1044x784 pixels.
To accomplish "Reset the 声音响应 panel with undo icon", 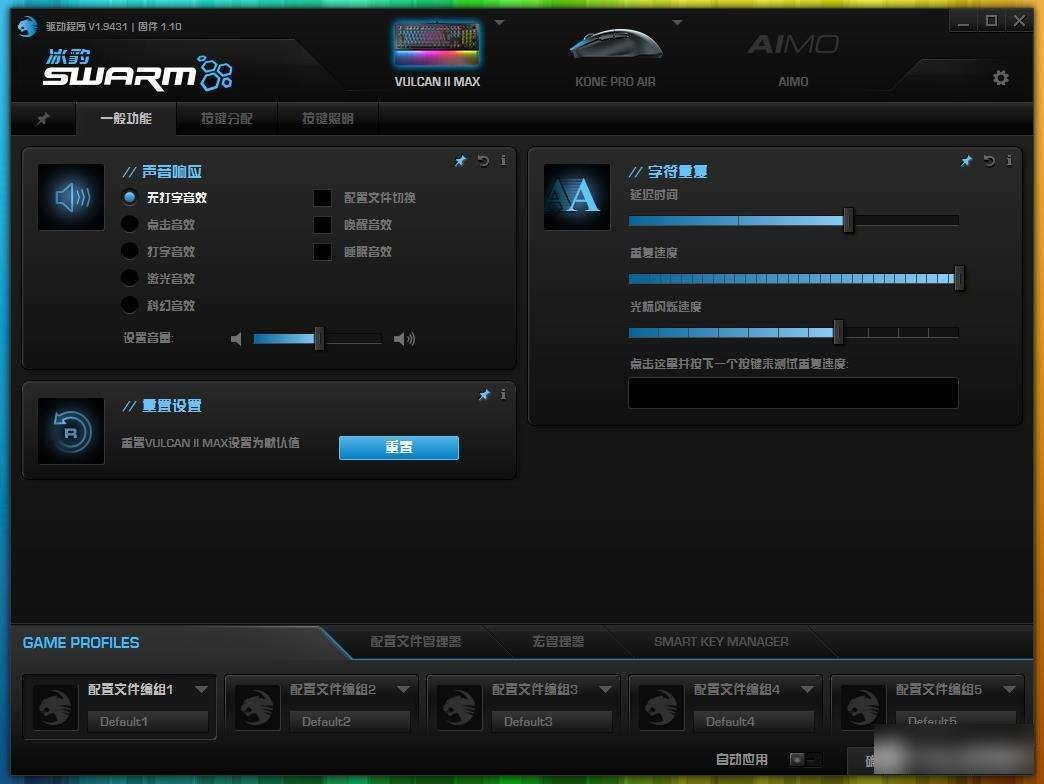I will [x=483, y=160].
